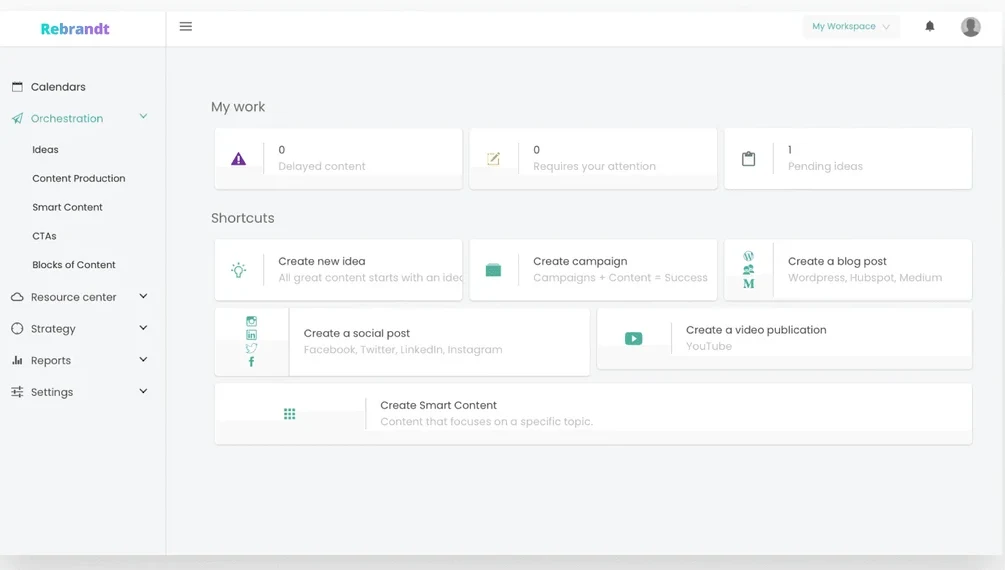Click the YouTube play icon

[x=633, y=339]
